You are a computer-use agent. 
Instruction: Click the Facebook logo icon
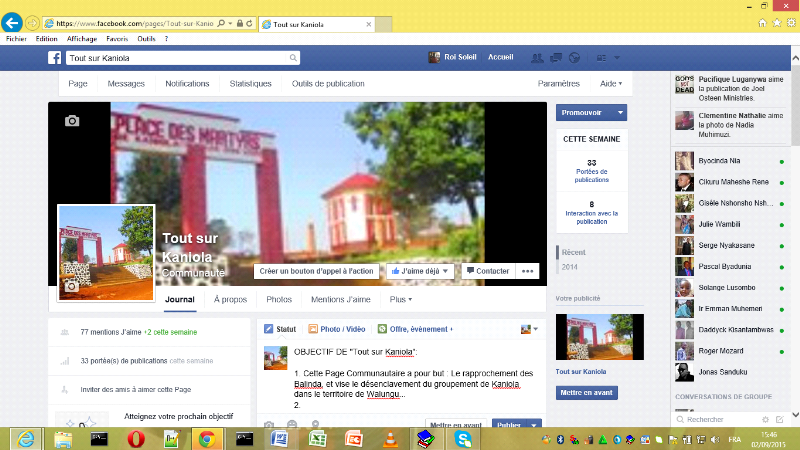[x=55, y=58]
